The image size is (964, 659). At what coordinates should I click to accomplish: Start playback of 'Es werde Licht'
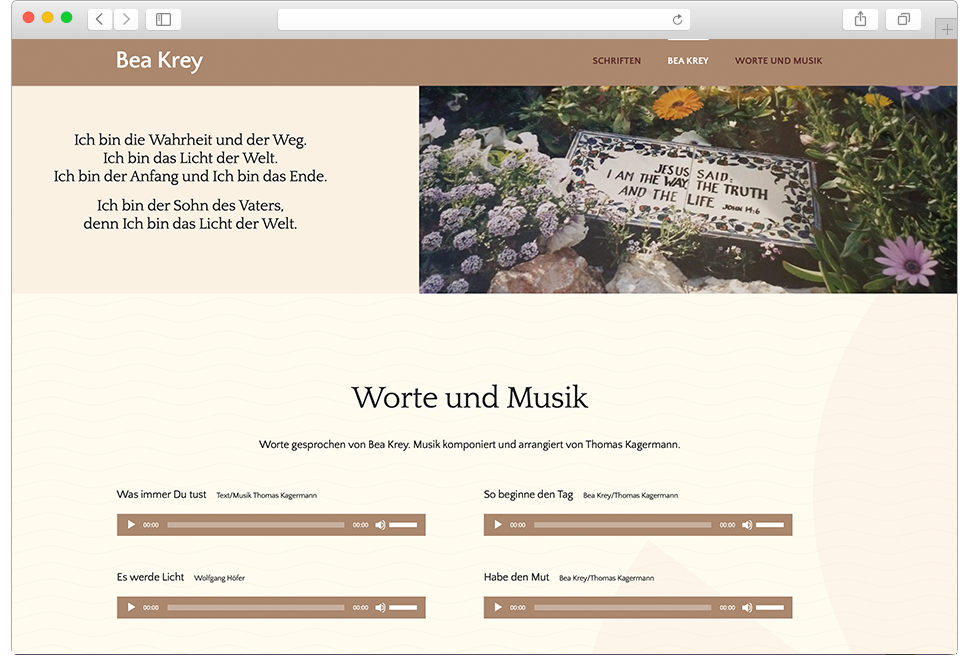(x=131, y=607)
